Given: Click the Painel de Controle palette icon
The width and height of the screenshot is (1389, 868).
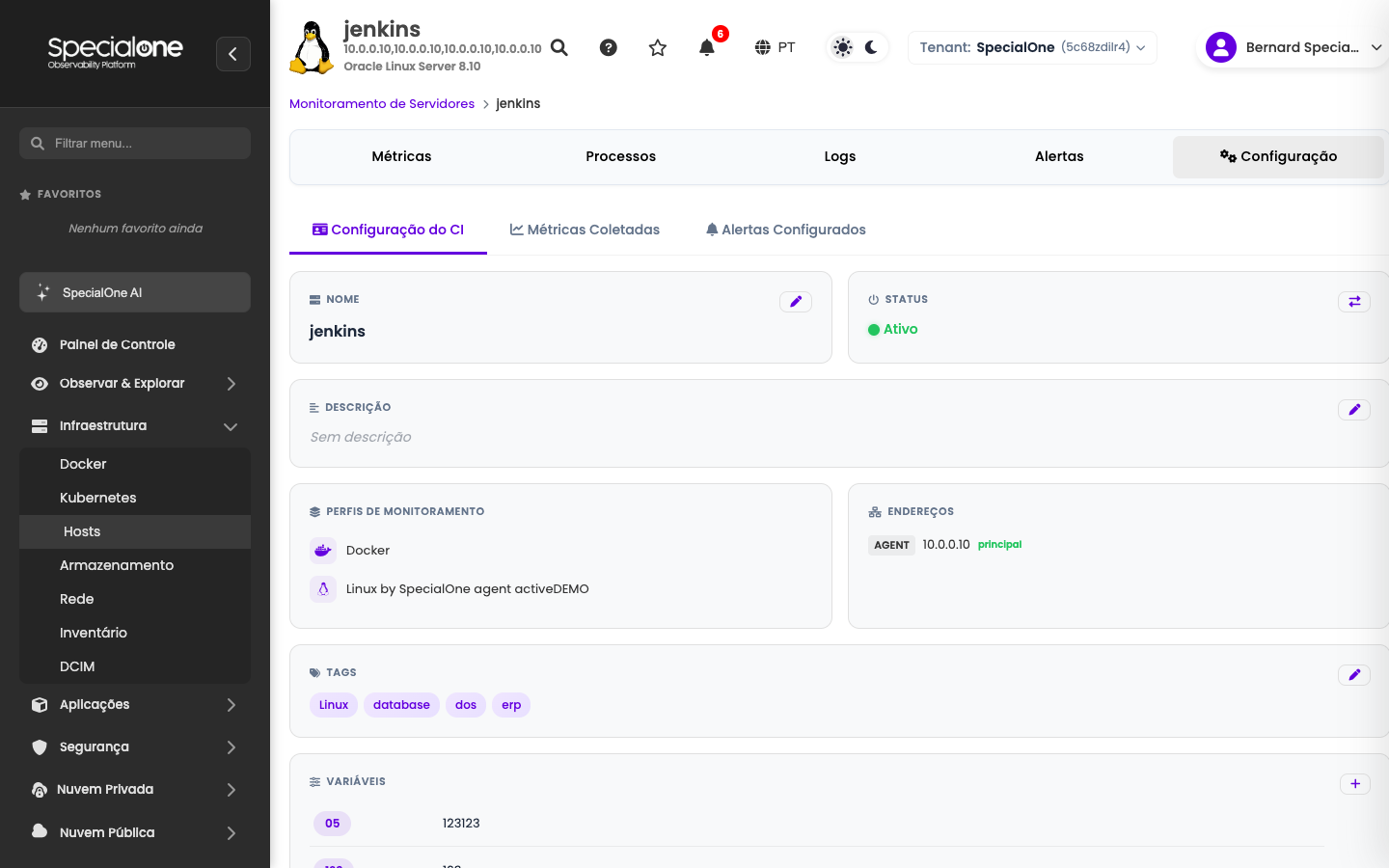Looking at the screenshot, I should click(x=40, y=344).
